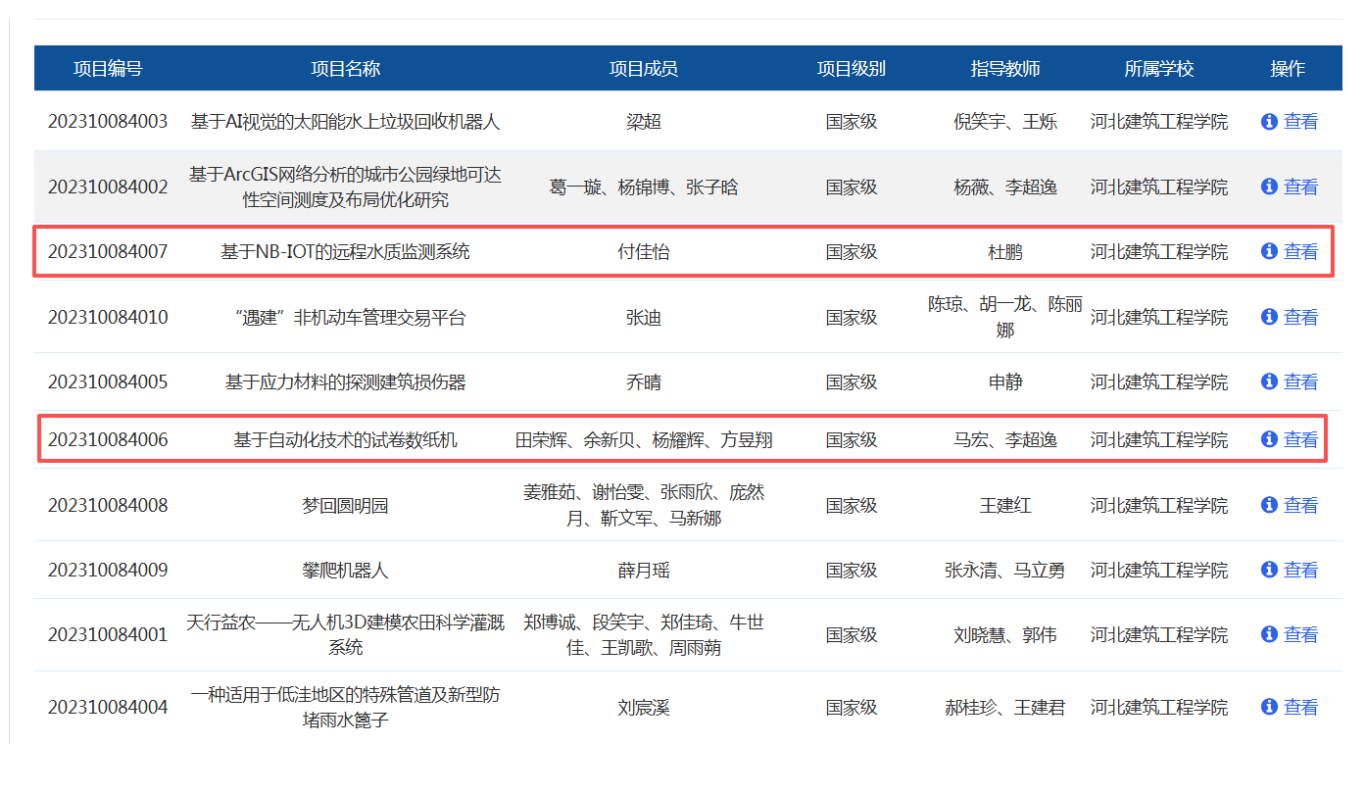Click the info icon for the NB-IOT water monitoring project
This screenshot has height=810, width=1368.
(1269, 252)
